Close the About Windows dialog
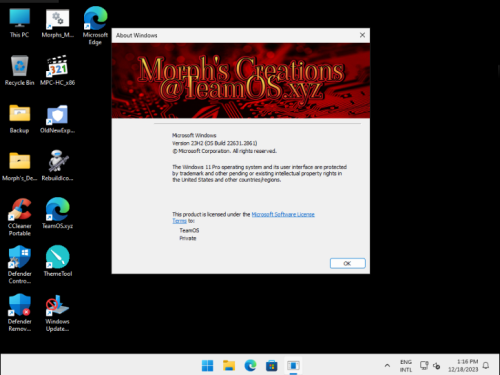The image size is (500, 375). 362,35
